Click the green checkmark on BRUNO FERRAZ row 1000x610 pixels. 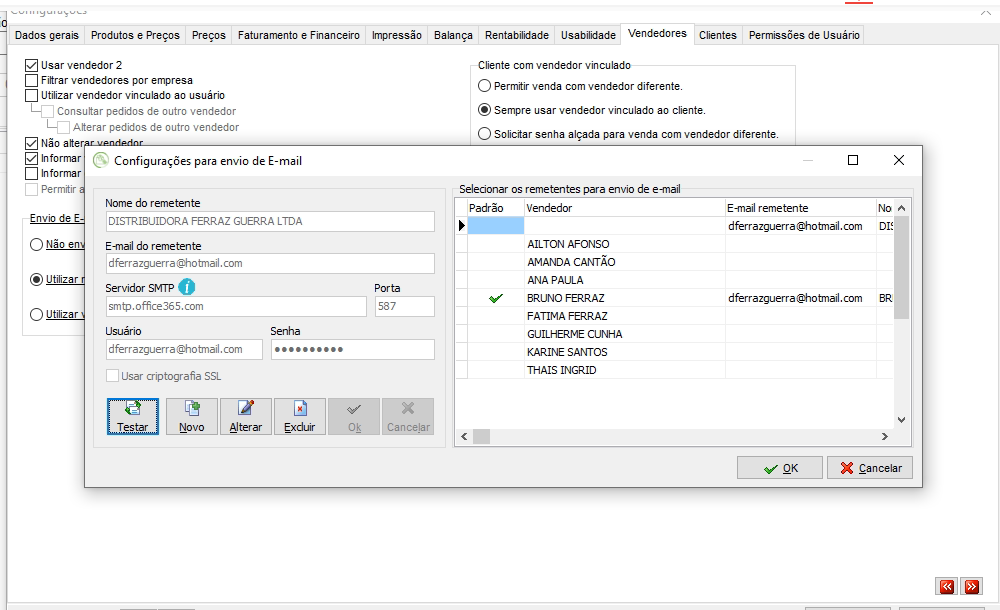click(x=496, y=298)
